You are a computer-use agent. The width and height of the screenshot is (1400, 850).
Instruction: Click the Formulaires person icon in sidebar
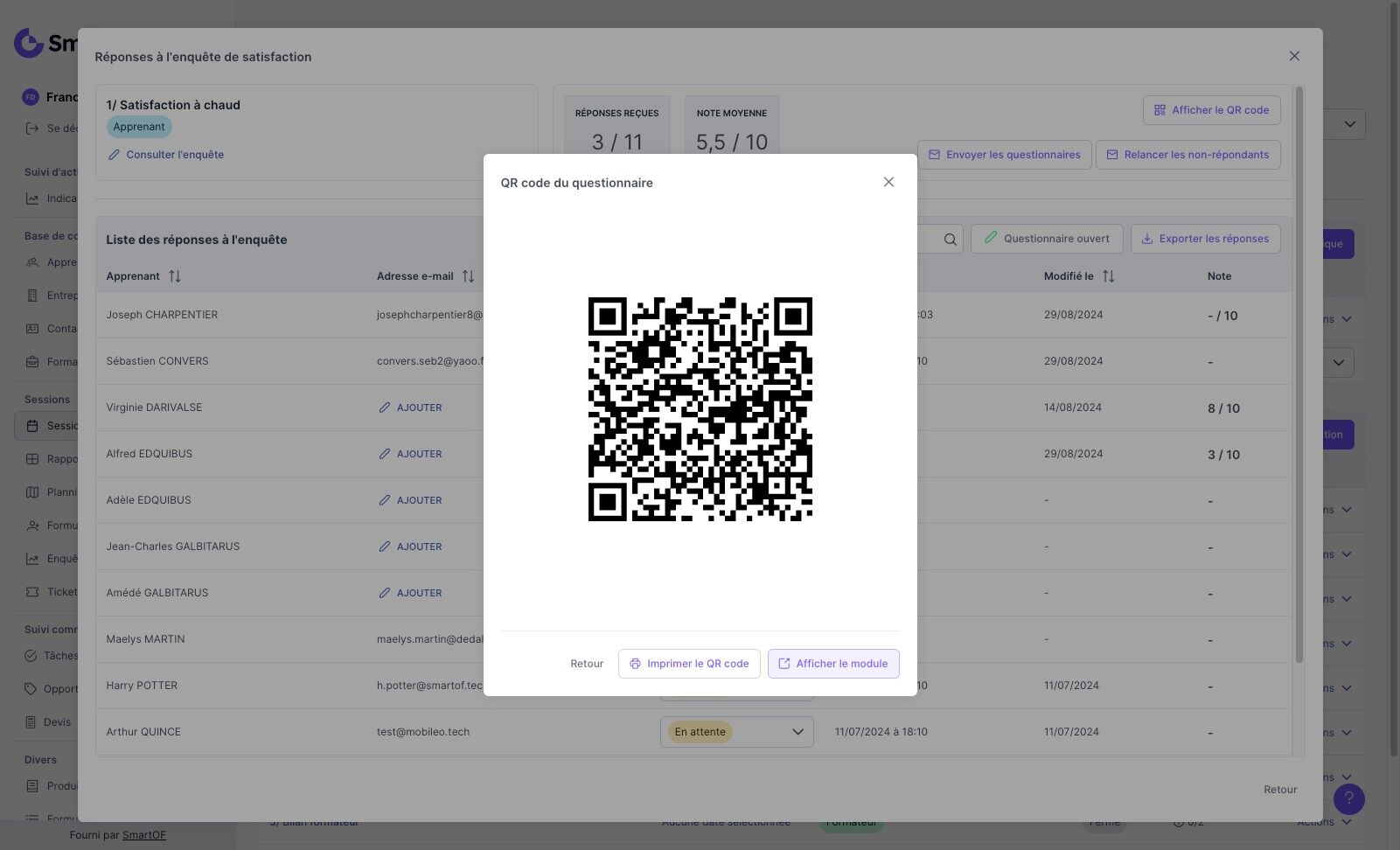[32, 526]
